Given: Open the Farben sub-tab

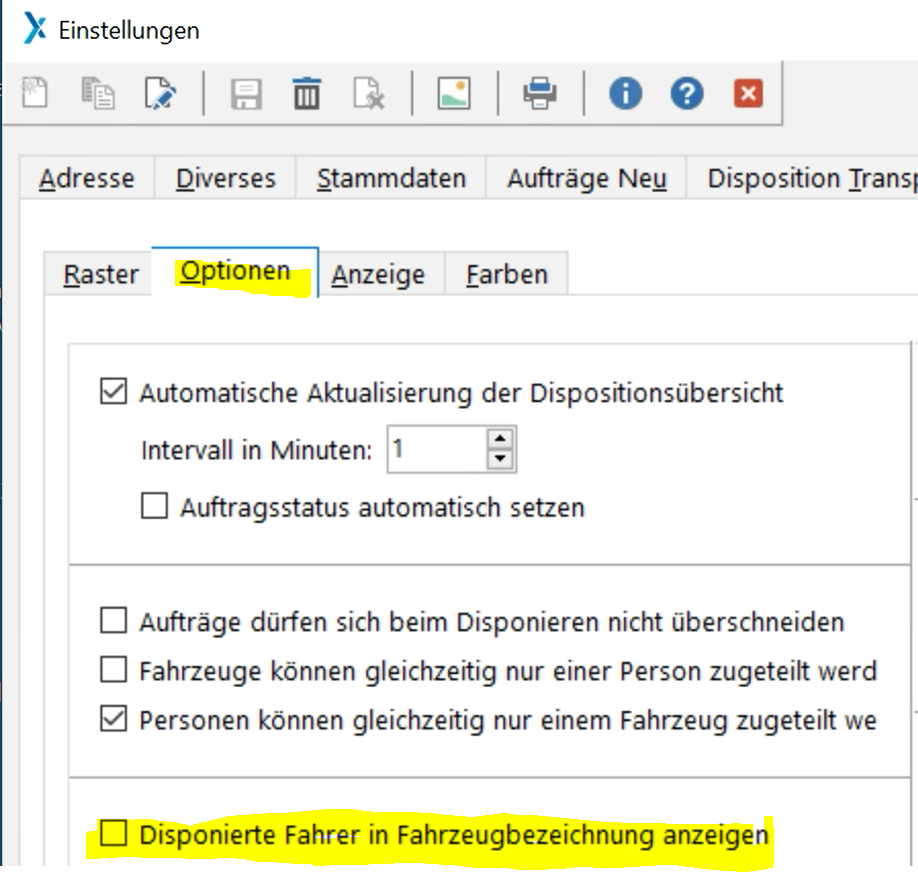Looking at the screenshot, I should pos(506,275).
